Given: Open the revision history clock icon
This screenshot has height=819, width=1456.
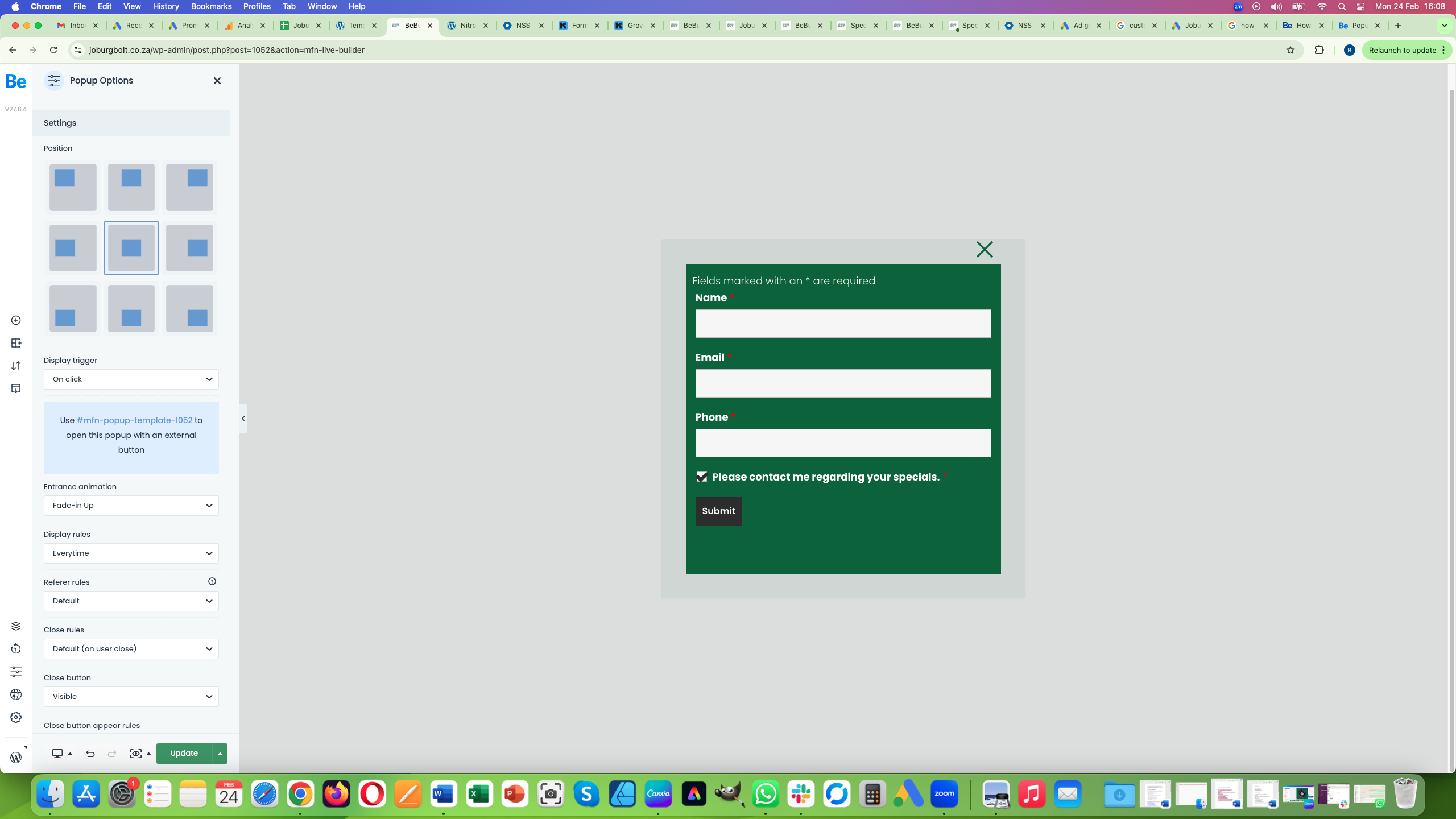Looking at the screenshot, I should point(16,649).
